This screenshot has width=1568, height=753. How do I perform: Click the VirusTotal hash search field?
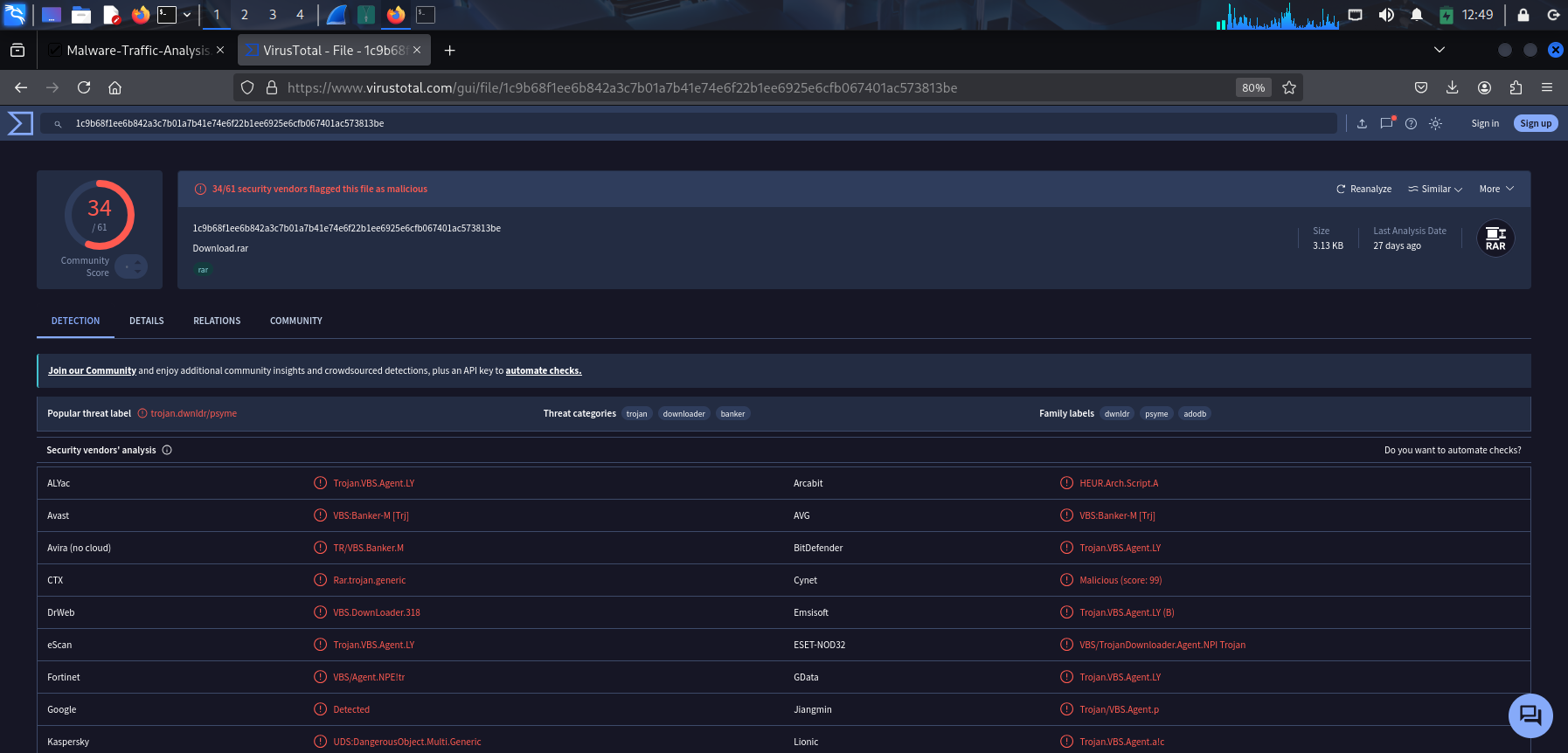click(689, 124)
